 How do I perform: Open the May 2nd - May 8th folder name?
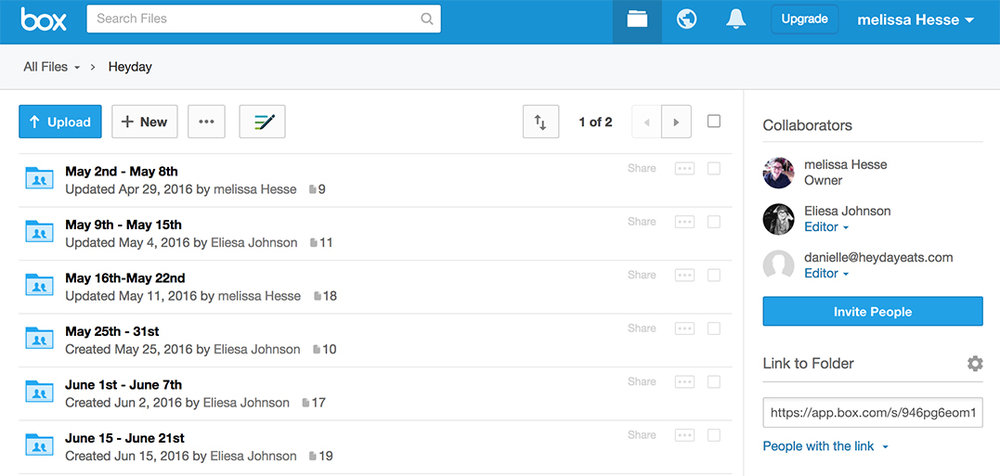pos(121,171)
